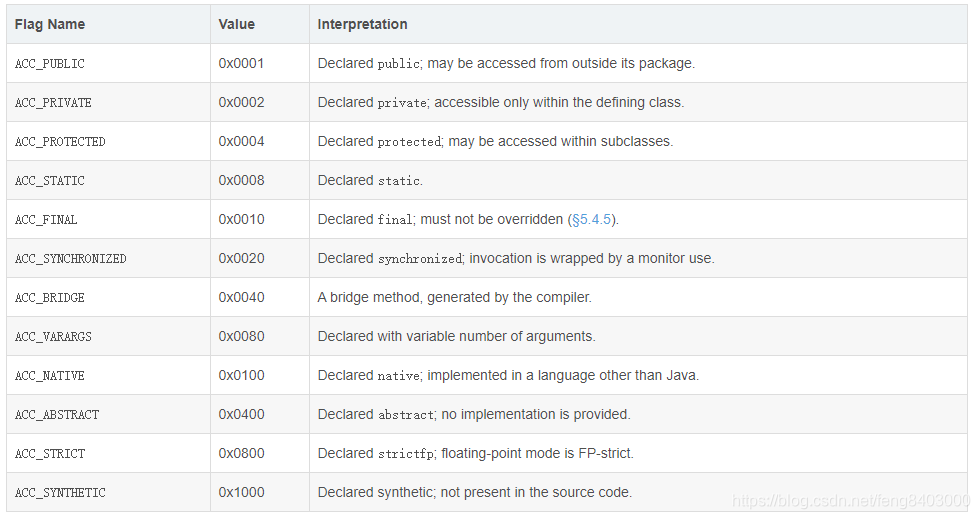Image resolution: width=980 pixels, height=519 pixels.
Task: Click the blog.csdn.net watermark URL
Action: [851, 500]
